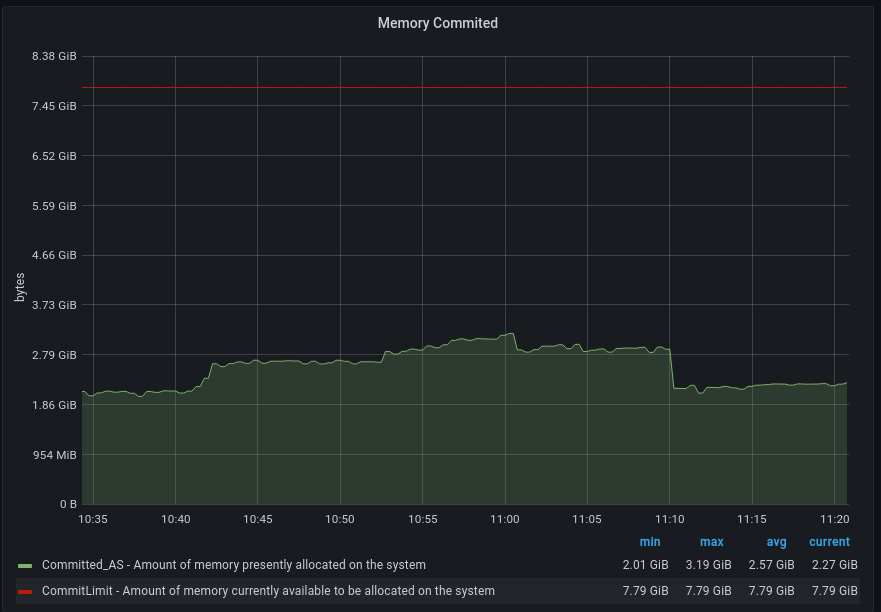This screenshot has width=881, height=612.
Task: Click the green Committed_AS color swatch
Action: click(x=25, y=565)
